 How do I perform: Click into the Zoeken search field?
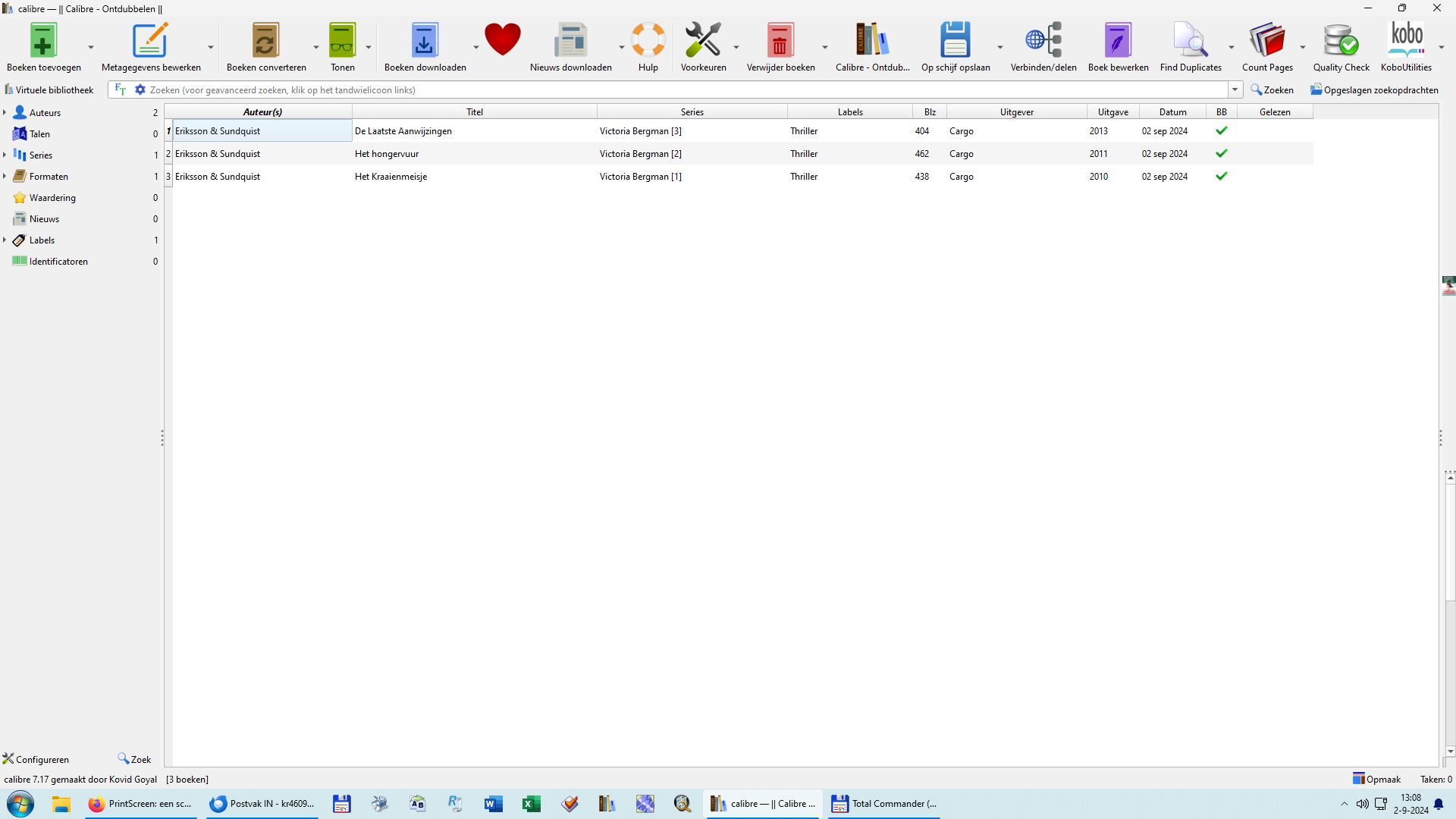[x=682, y=89]
